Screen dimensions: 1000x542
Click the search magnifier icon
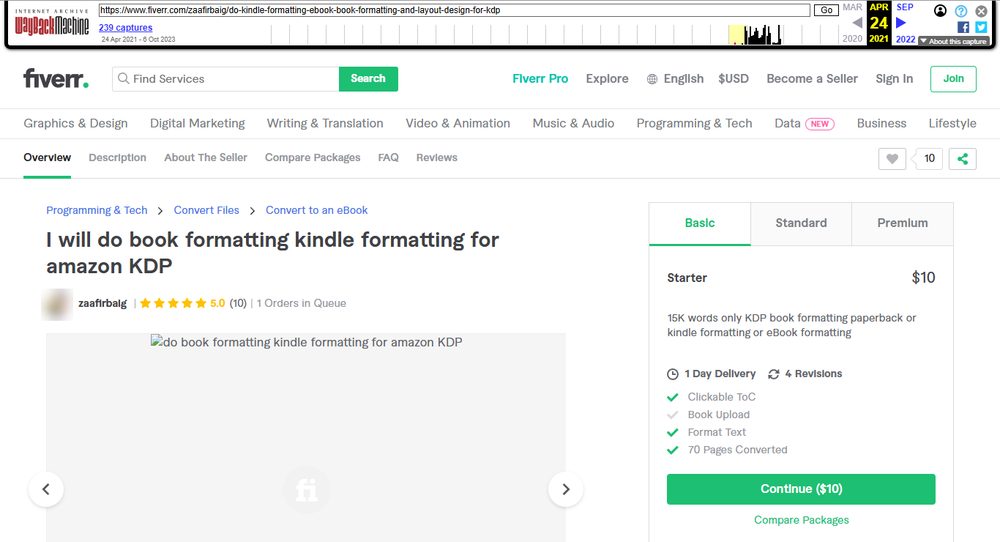124,78
